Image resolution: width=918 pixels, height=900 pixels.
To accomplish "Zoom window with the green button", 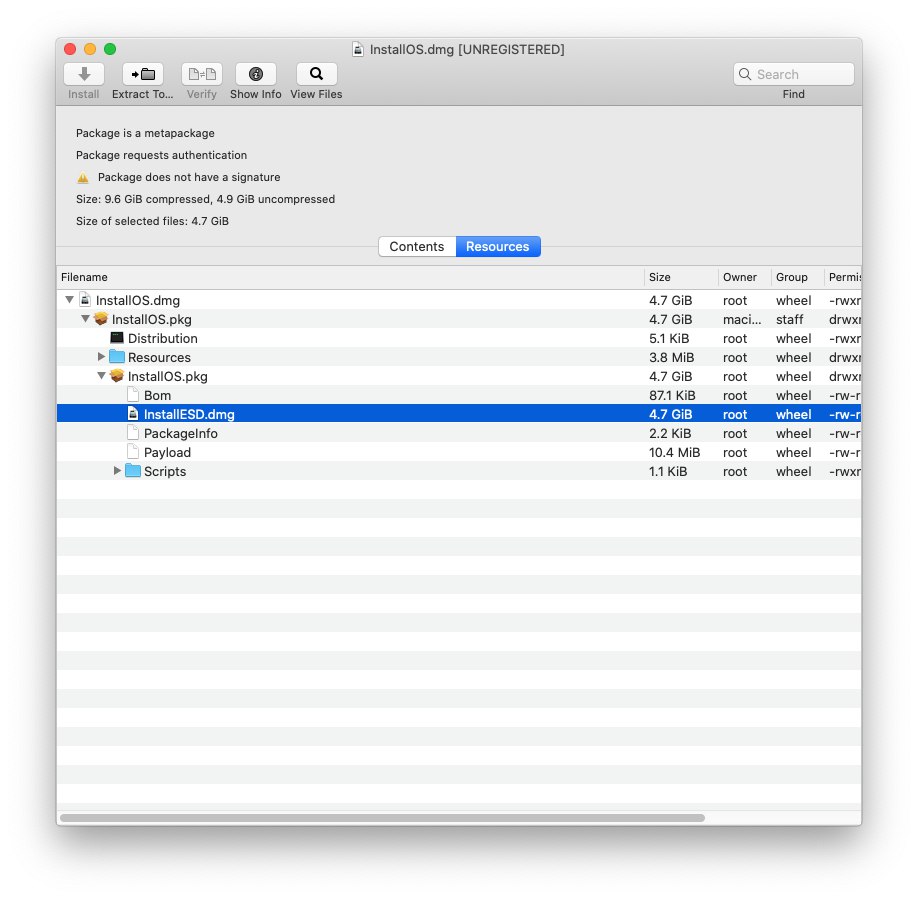I will point(110,49).
